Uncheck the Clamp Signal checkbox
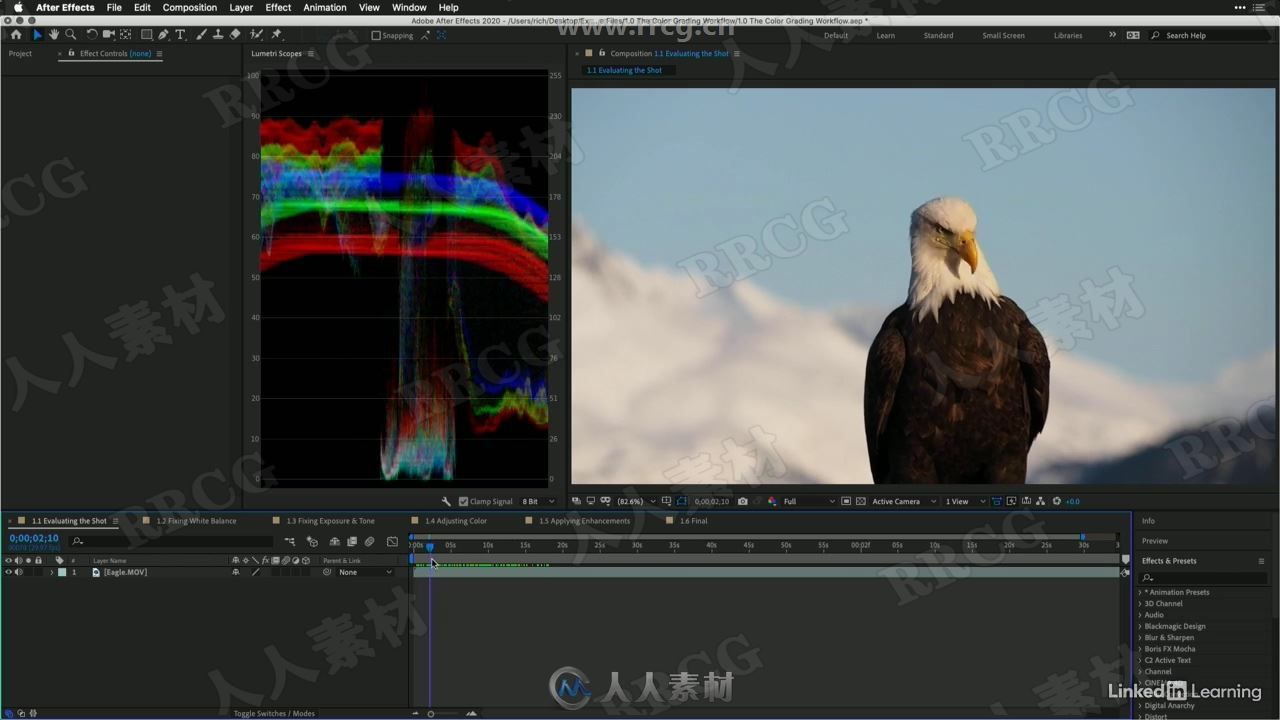The width and height of the screenshot is (1280, 720). [x=463, y=501]
